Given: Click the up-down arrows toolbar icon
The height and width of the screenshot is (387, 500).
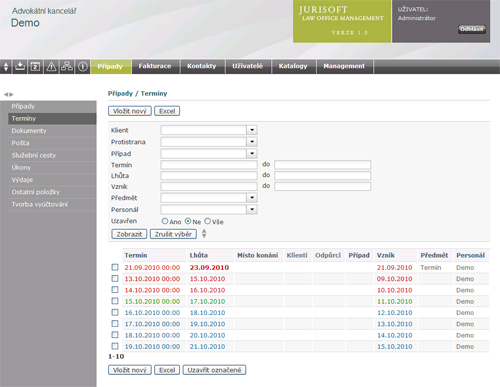Looking at the screenshot, I should (6, 66).
